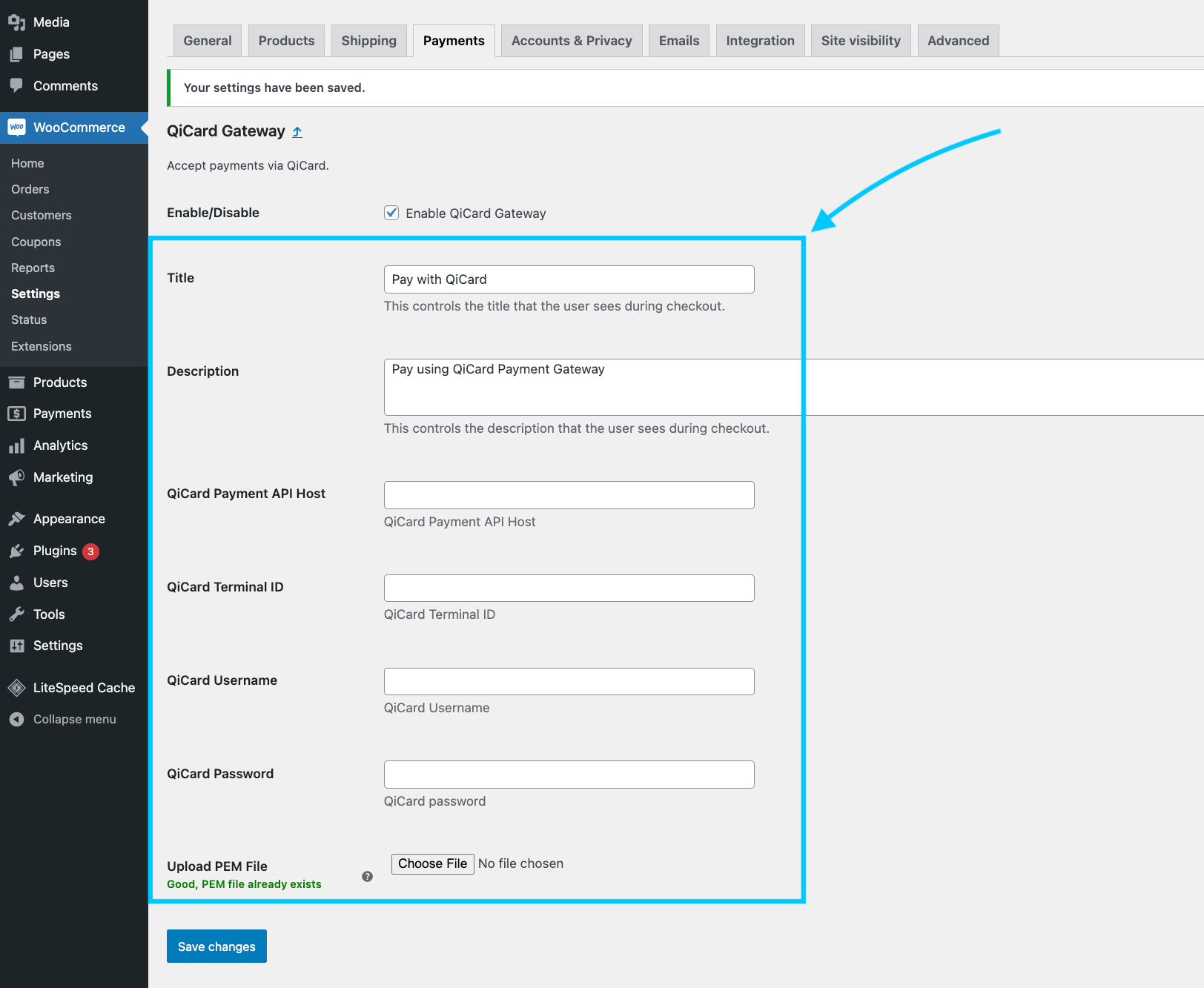Open the Accounts & Privacy tab
1204x988 pixels.
pyautogui.click(x=572, y=41)
